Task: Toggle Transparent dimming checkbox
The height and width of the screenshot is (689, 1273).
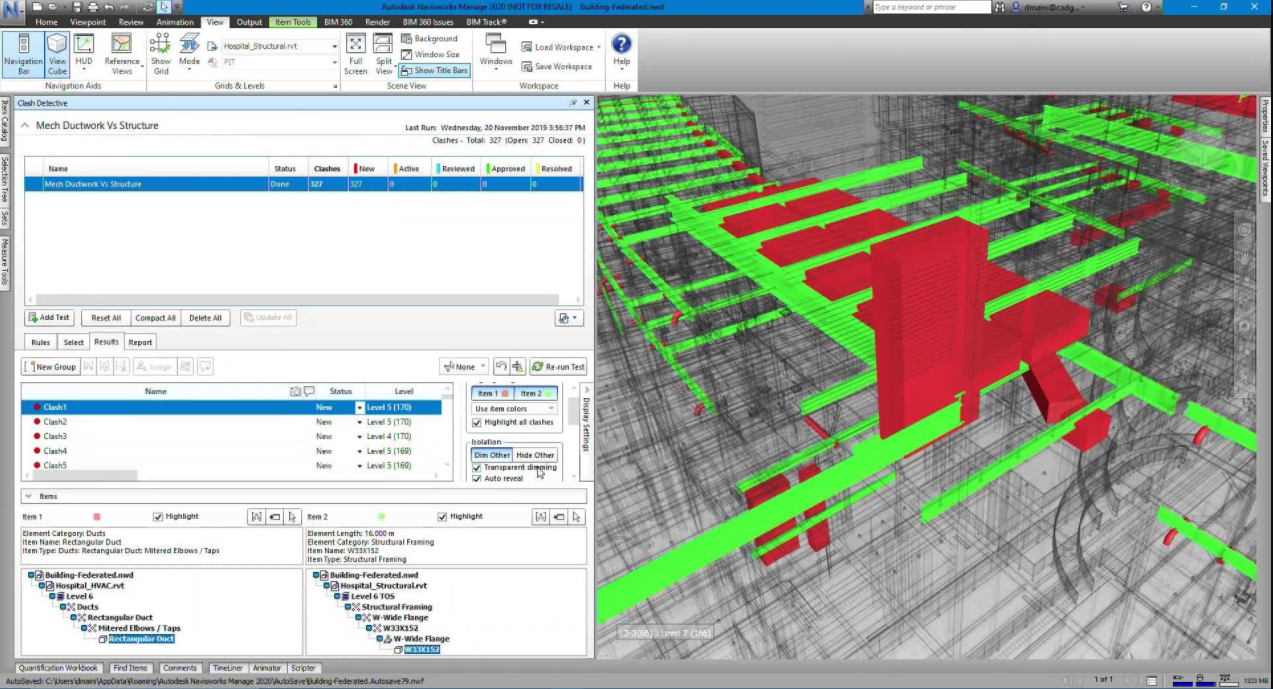Action: click(x=477, y=468)
